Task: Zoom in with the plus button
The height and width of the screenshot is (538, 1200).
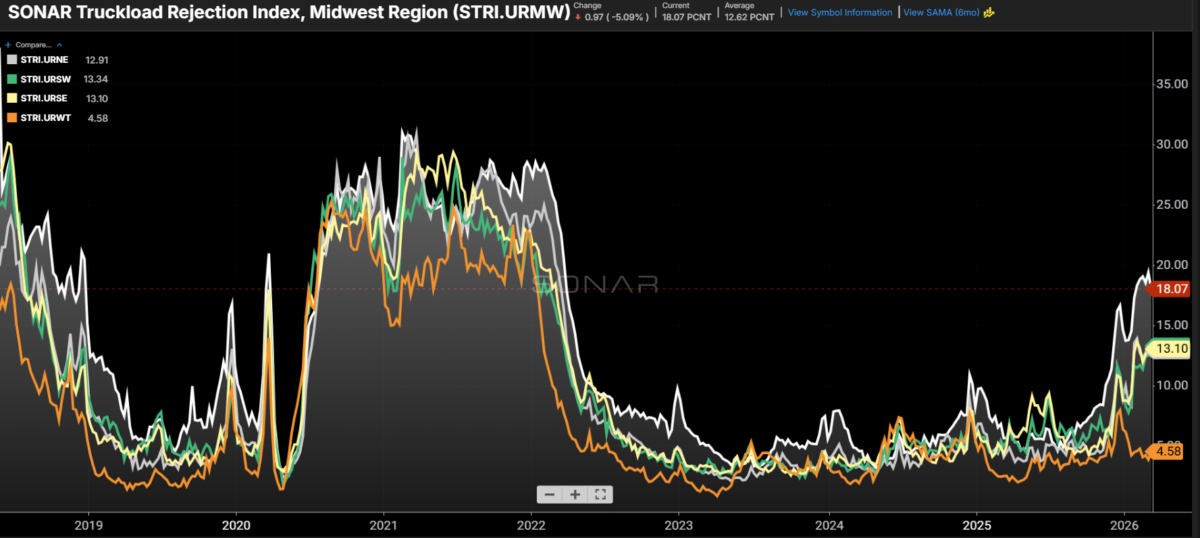Action: (x=576, y=494)
